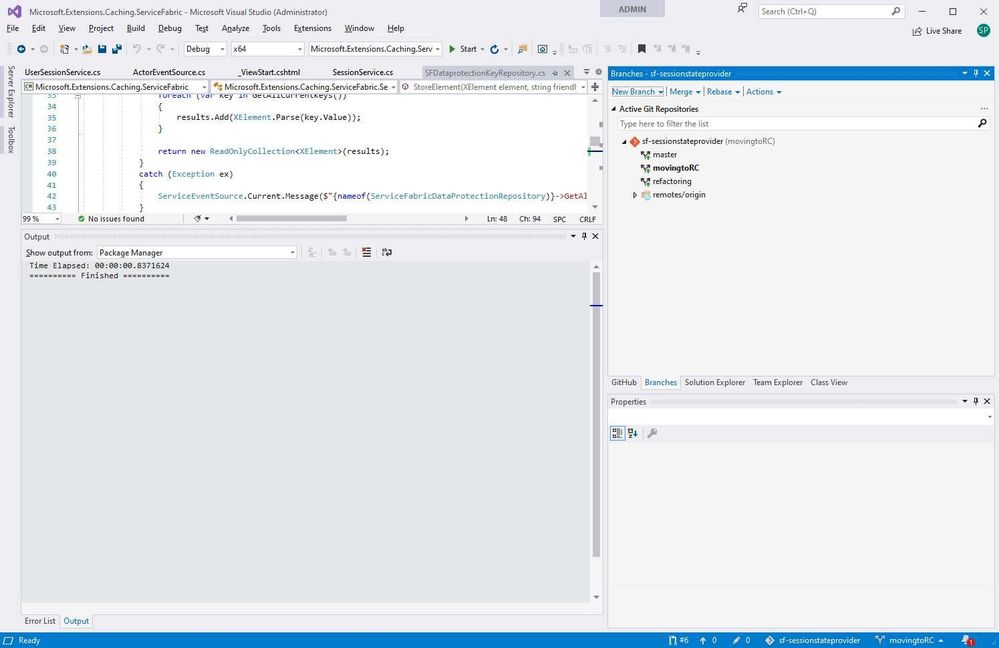999x648 pixels.
Task: Click the Categorized icon in Properties panel
Action: (x=617, y=433)
